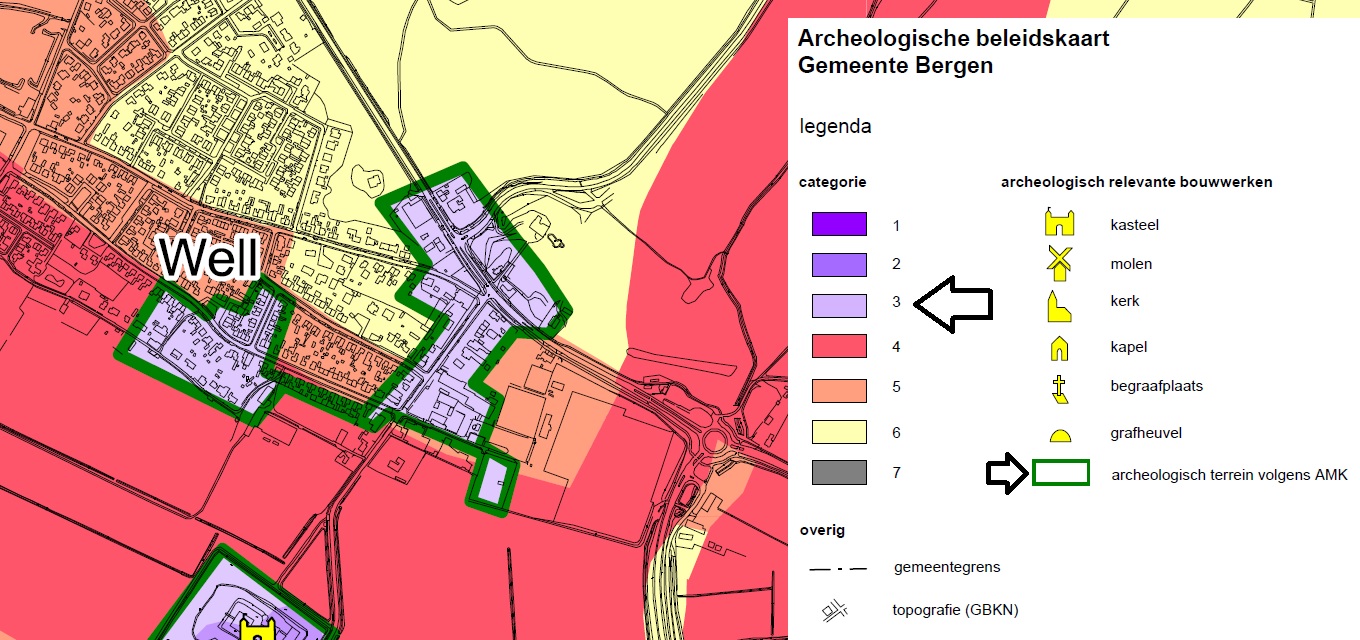Click the 'overig' heading
The image size is (1360, 640).
[821, 530]
